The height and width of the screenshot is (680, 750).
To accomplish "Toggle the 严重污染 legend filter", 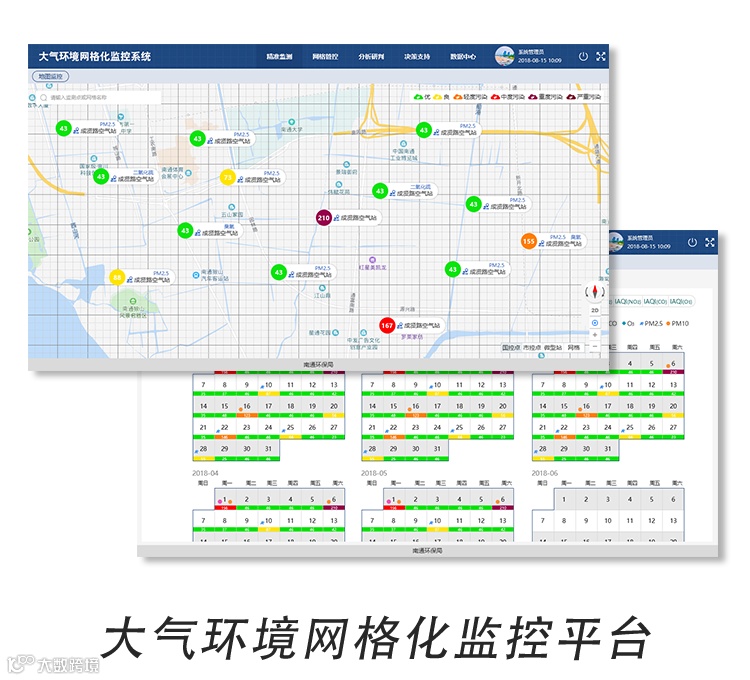I will [x=584, y=97].
